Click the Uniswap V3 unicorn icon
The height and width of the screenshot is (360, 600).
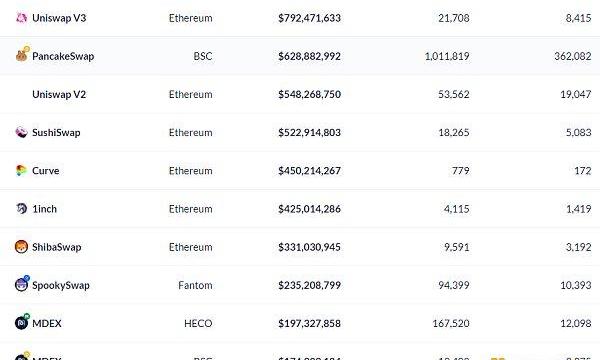click(21, 18)
